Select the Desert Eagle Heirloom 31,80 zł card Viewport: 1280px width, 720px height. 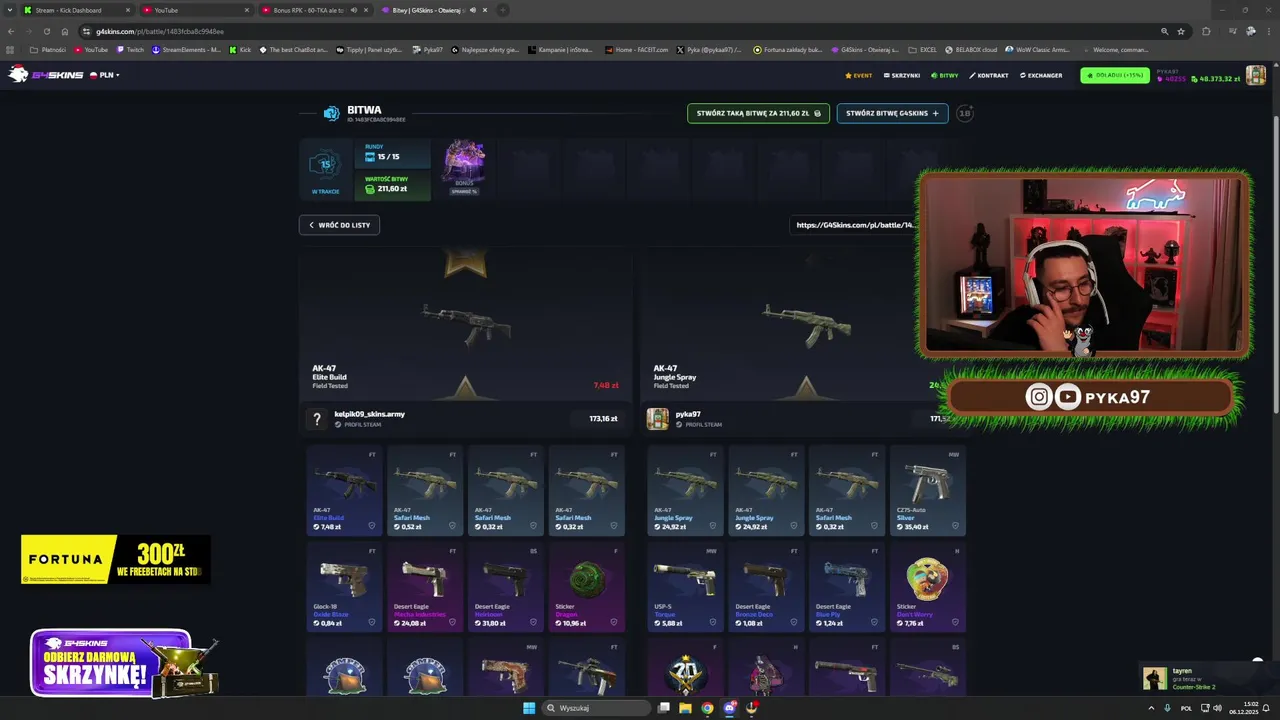(x=506, y=588)
